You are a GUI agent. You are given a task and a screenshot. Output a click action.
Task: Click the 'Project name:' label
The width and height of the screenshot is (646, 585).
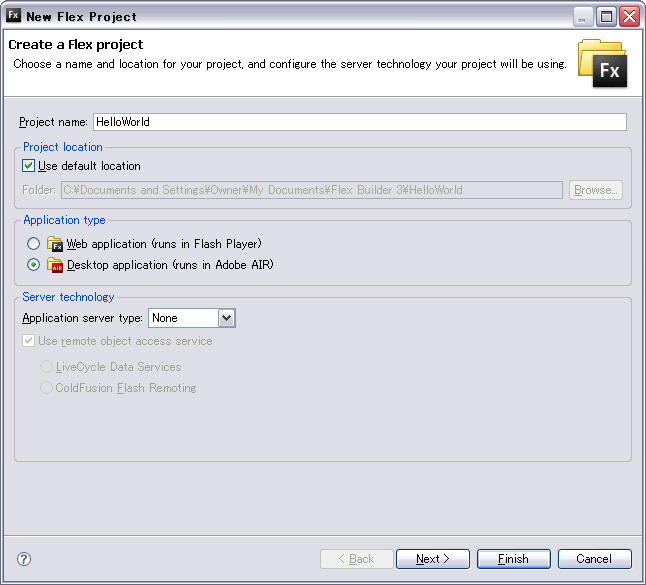[53, 122]
